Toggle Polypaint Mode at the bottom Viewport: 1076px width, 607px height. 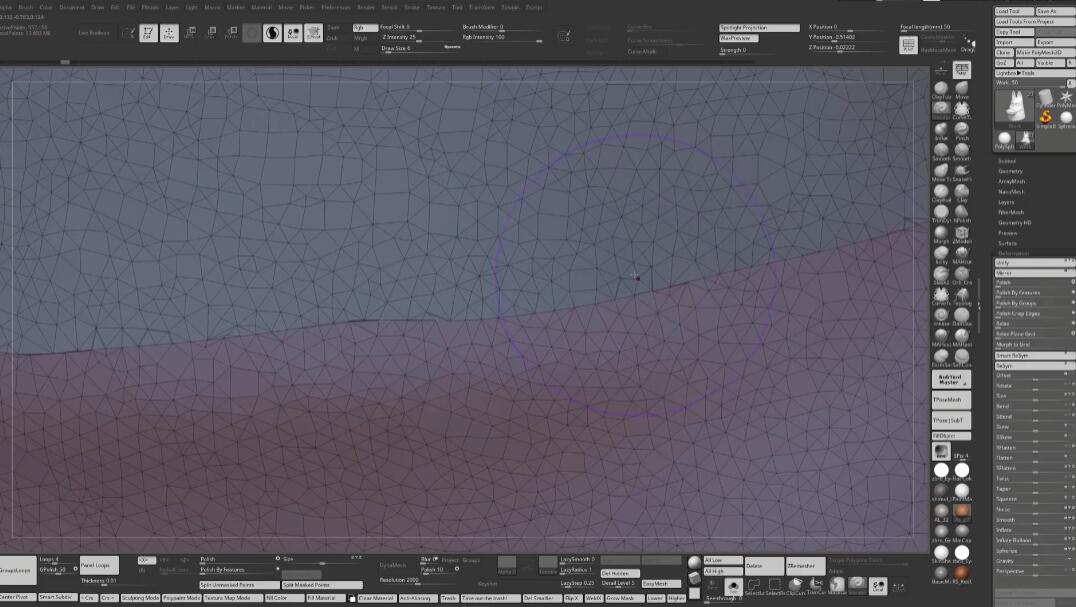coord(182,598)
